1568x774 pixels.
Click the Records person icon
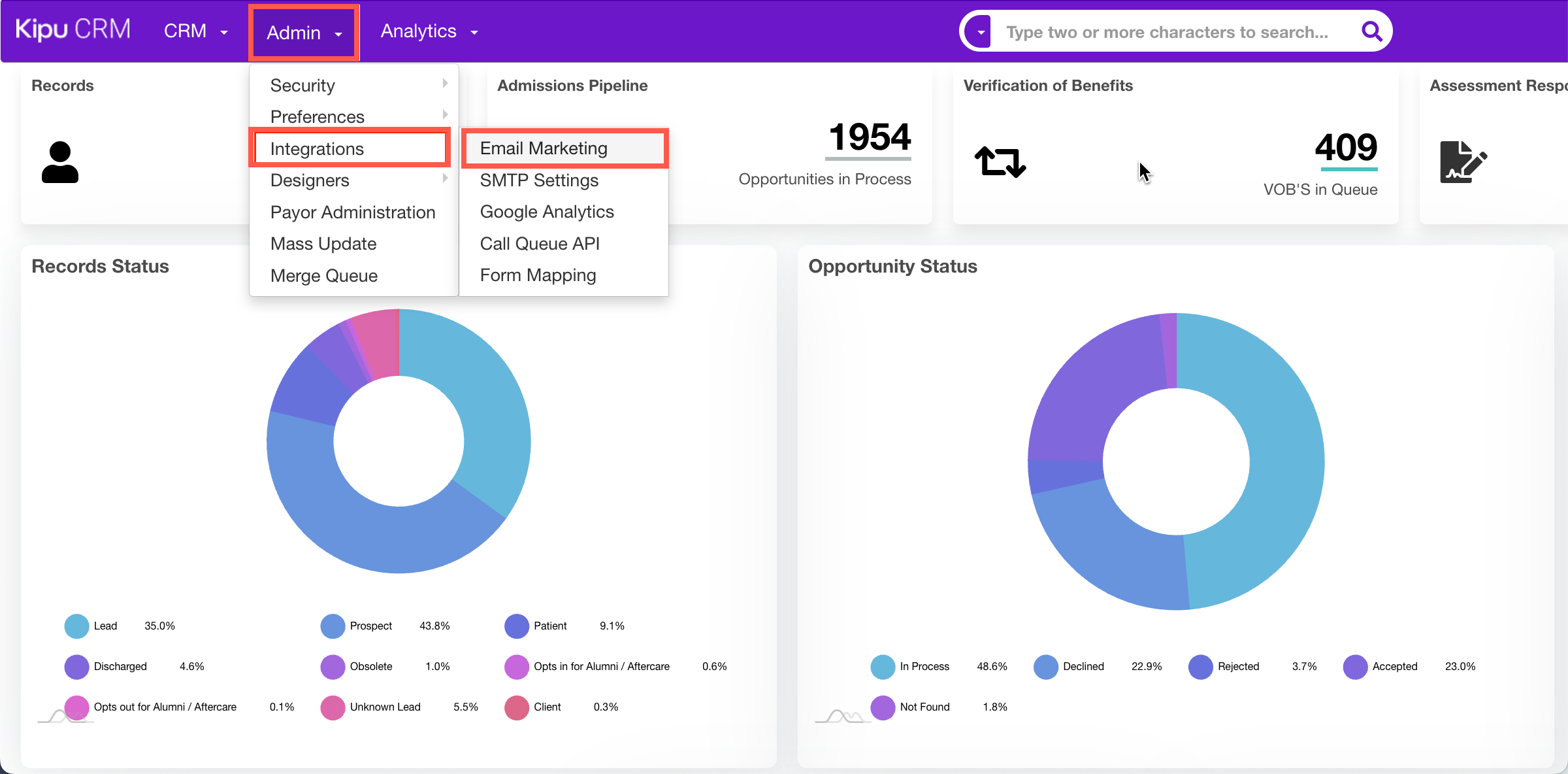[x=59, y=162]
